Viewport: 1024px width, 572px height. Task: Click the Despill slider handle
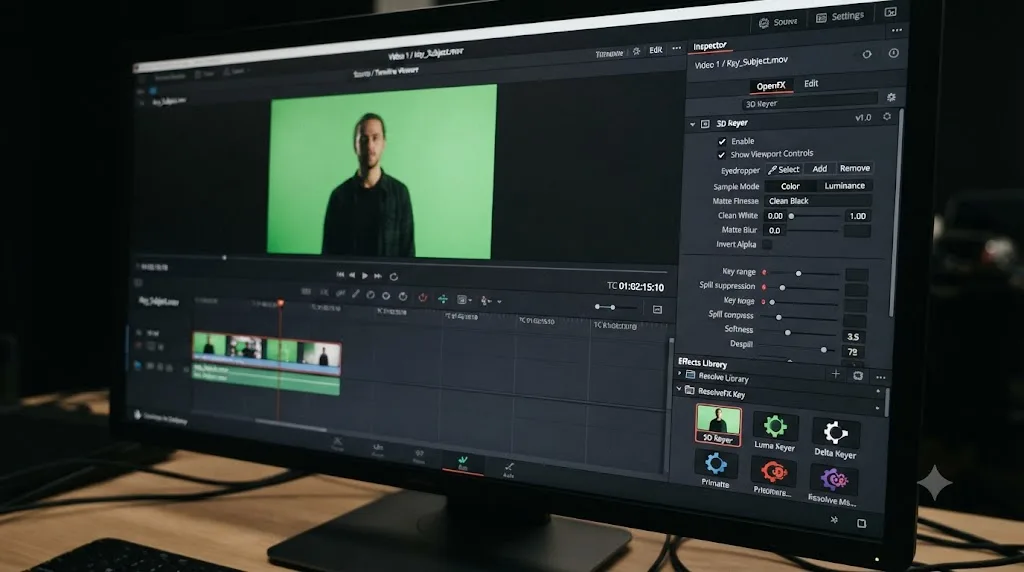824,350
